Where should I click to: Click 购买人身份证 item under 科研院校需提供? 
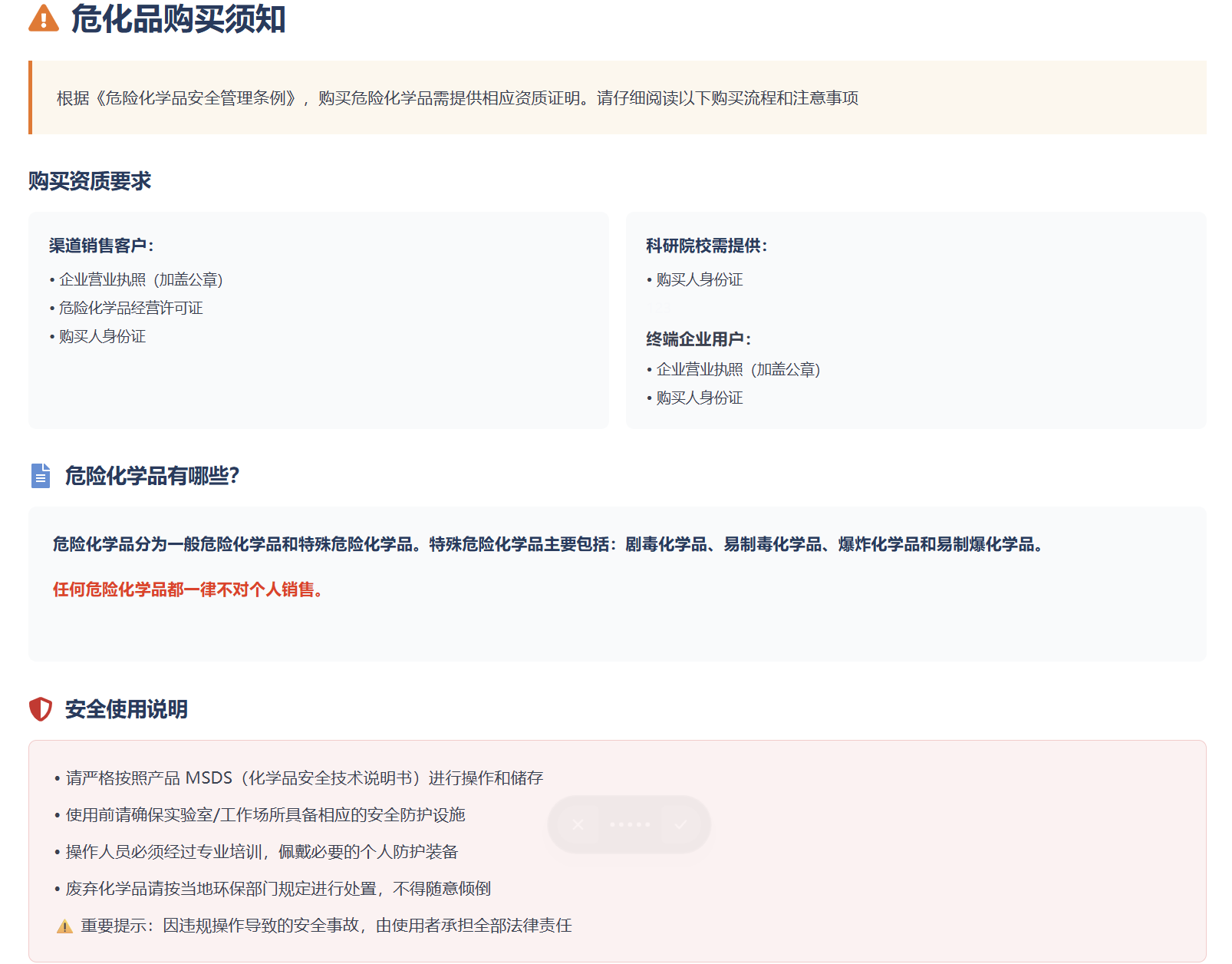(x=695, y=279)
